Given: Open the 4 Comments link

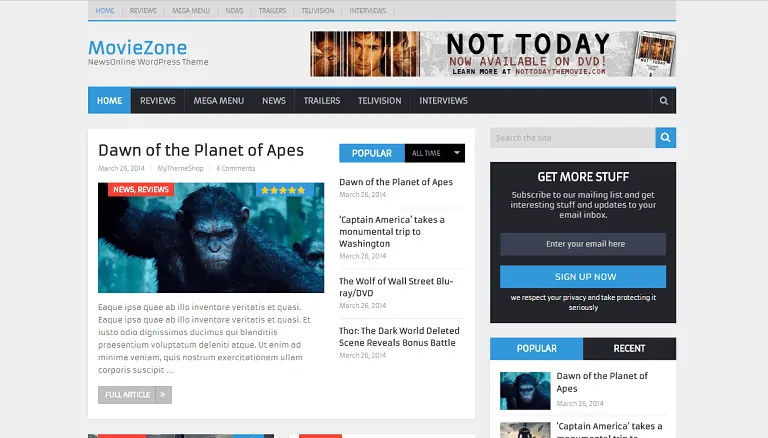Looking at the screenshot, I should 236,169.
